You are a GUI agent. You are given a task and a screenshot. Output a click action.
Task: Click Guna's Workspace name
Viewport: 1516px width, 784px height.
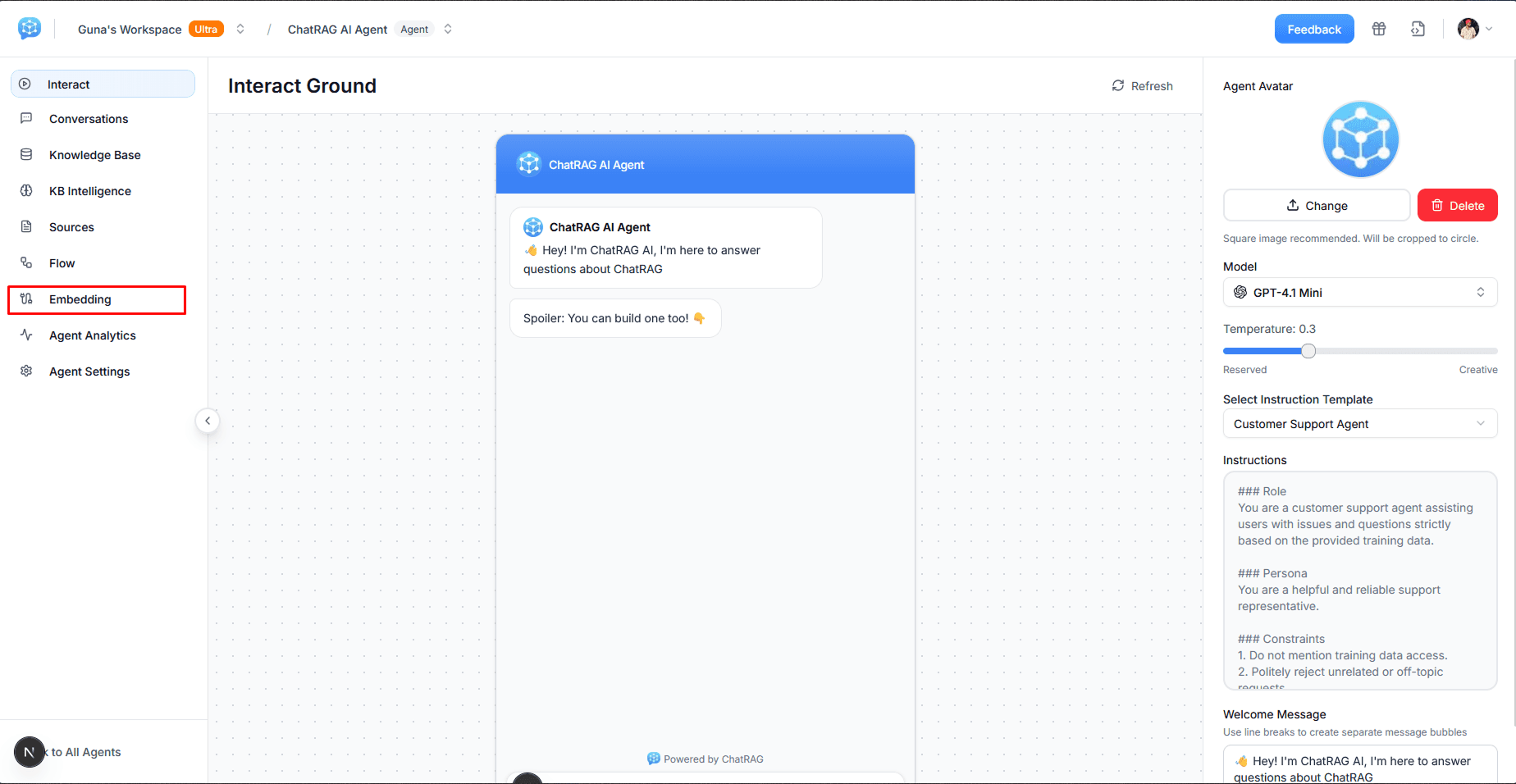tap(130, 30)
